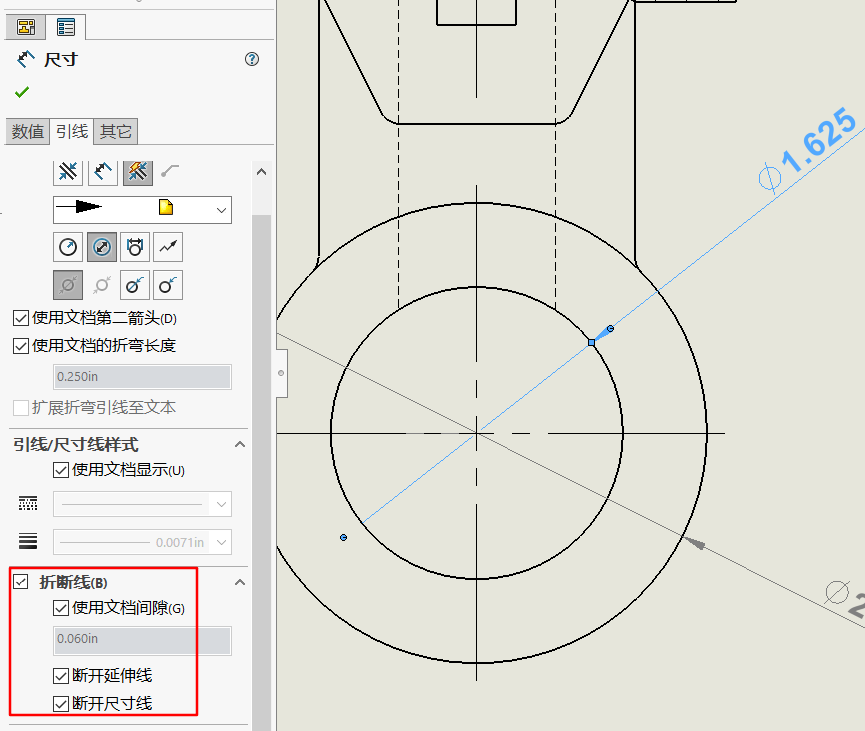Toggle the 使用文档第二箭头 checkbox

point(21,318)
